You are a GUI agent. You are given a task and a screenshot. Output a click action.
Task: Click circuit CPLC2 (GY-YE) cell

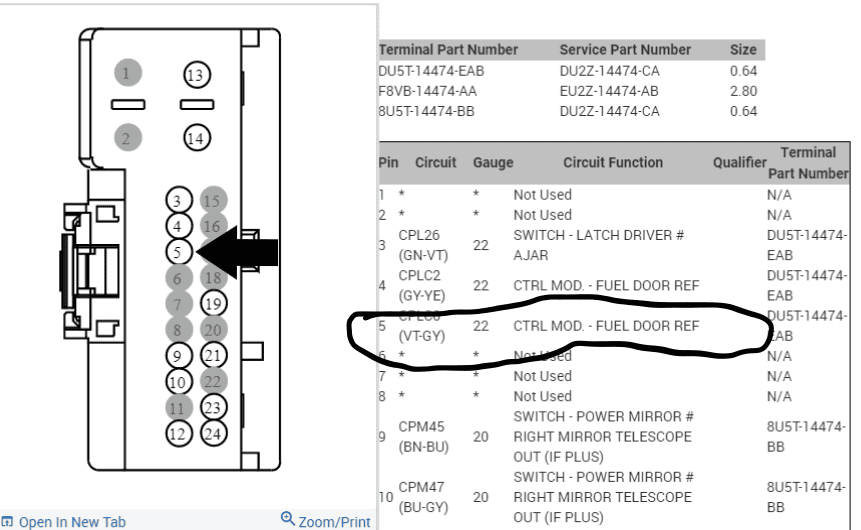point(422,286)
